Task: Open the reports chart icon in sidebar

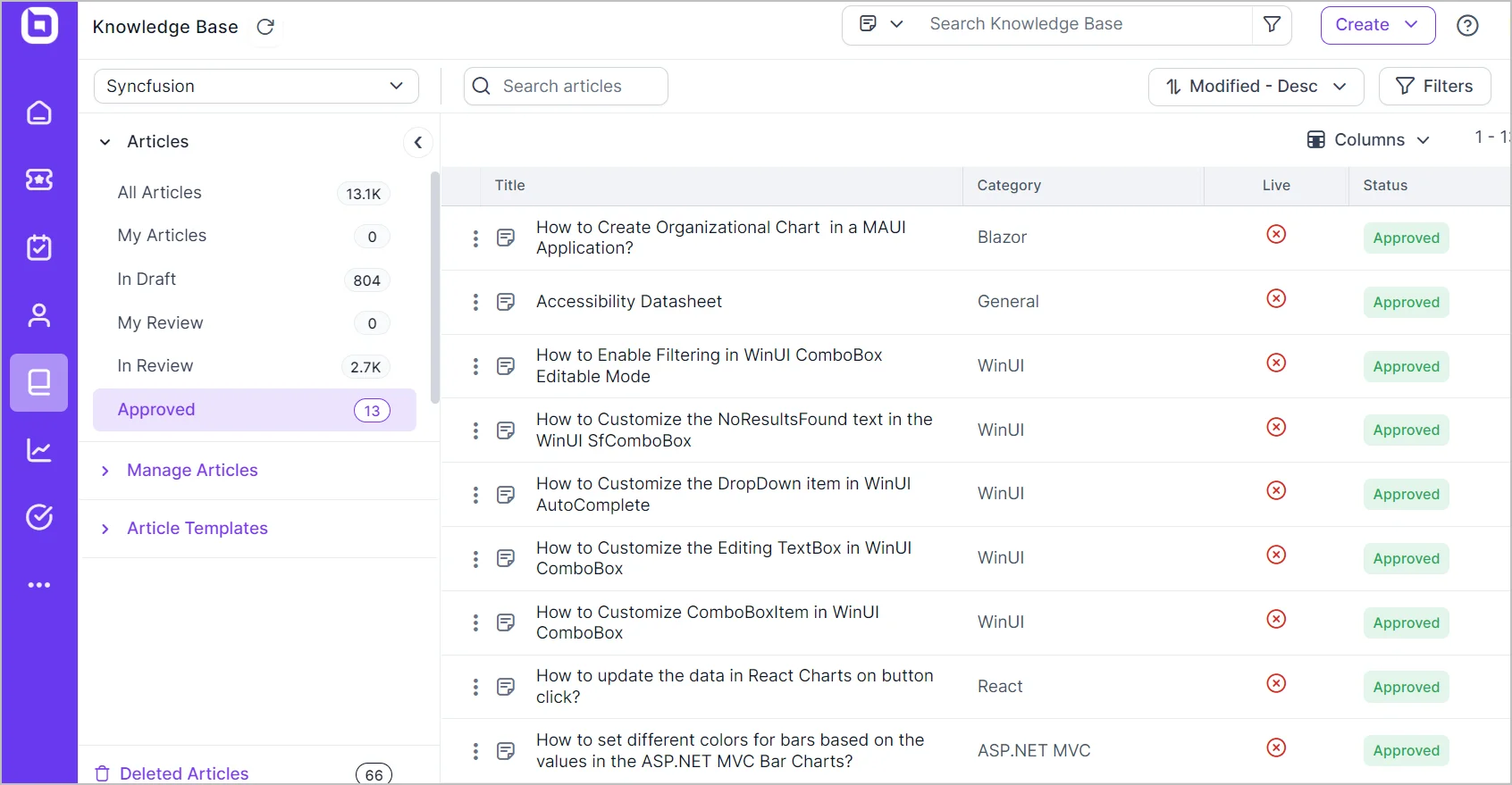Action: click(39, 450)
